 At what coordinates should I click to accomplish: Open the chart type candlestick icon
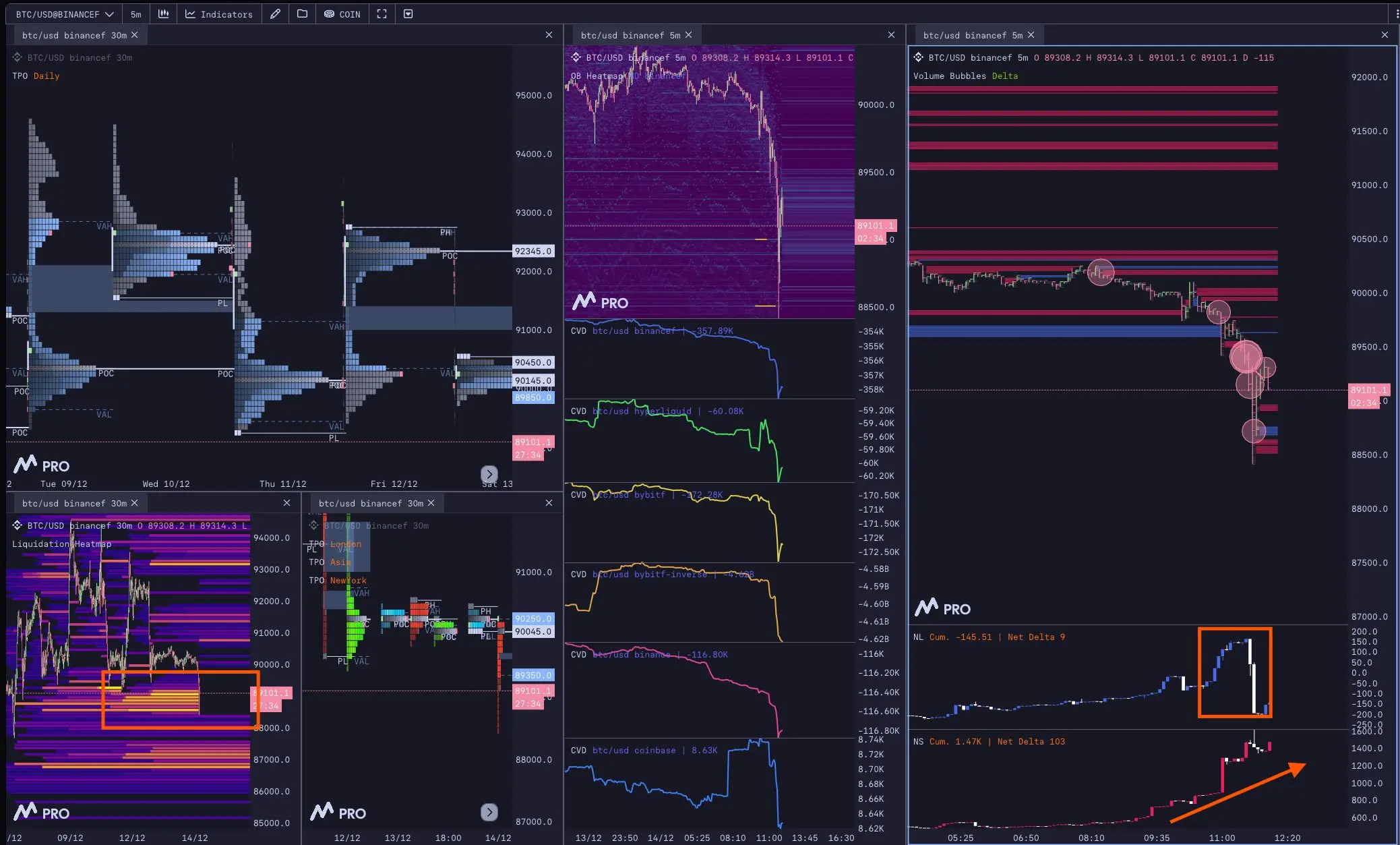click(x=163, y=14)
